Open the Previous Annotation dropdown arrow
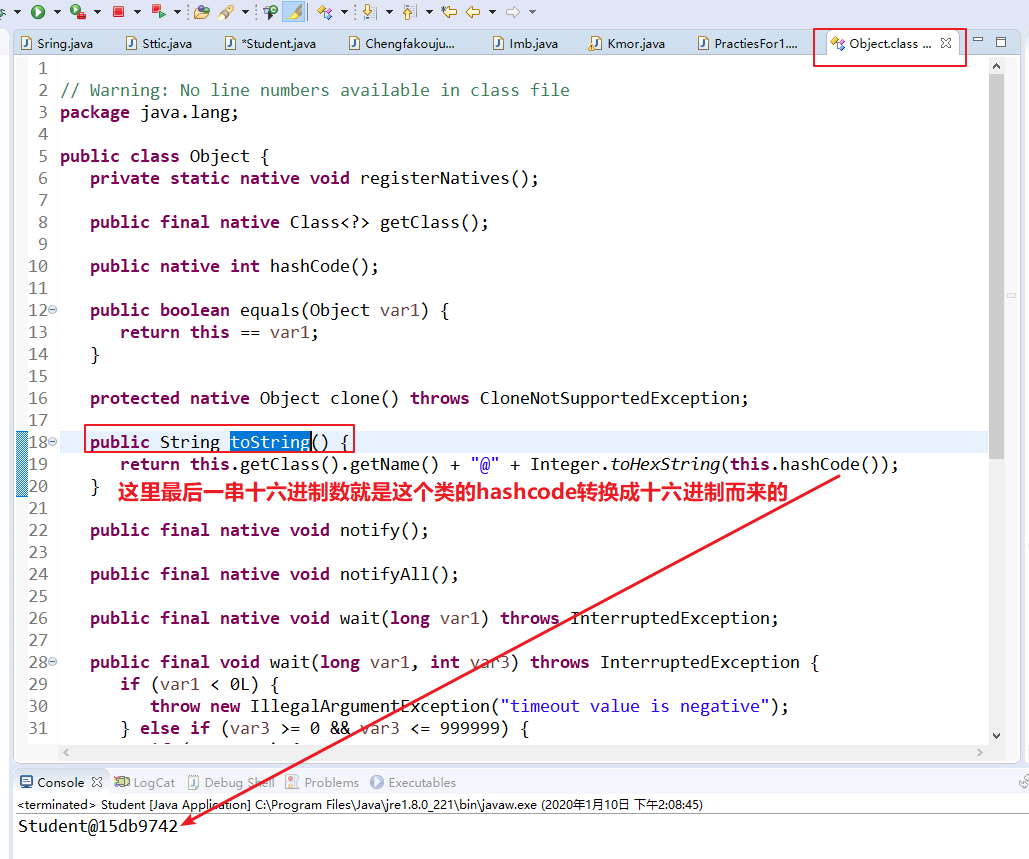This screenshot has height=859, width=1029. [429, 12]
